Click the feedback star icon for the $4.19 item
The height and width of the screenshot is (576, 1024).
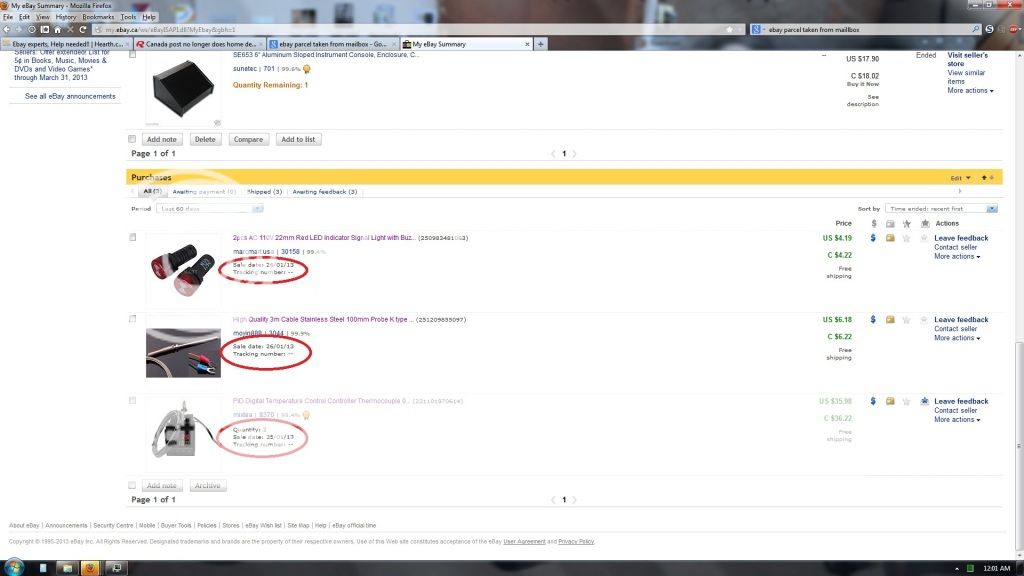pyautogui.click(x=906, y=238)
